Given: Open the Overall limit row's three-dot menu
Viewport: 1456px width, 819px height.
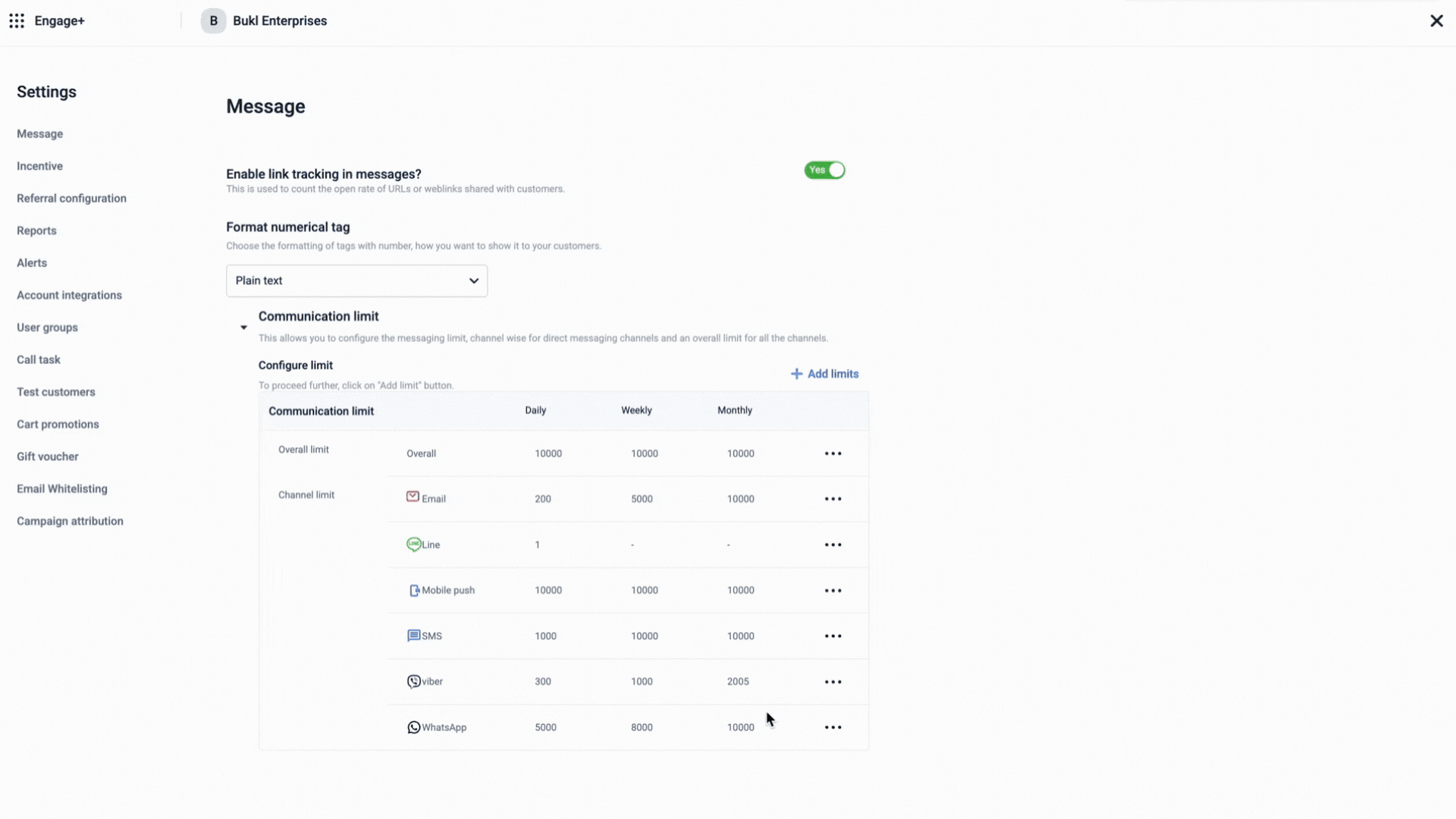Looking at the screenshot, I should [x=833, y=453].
